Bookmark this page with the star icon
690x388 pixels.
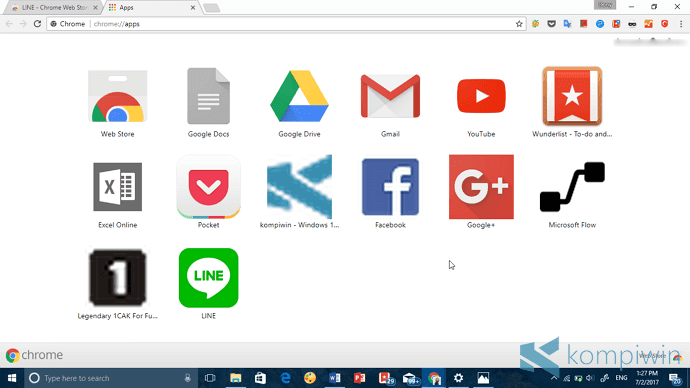pyautogui.click(x=519, y=24)
